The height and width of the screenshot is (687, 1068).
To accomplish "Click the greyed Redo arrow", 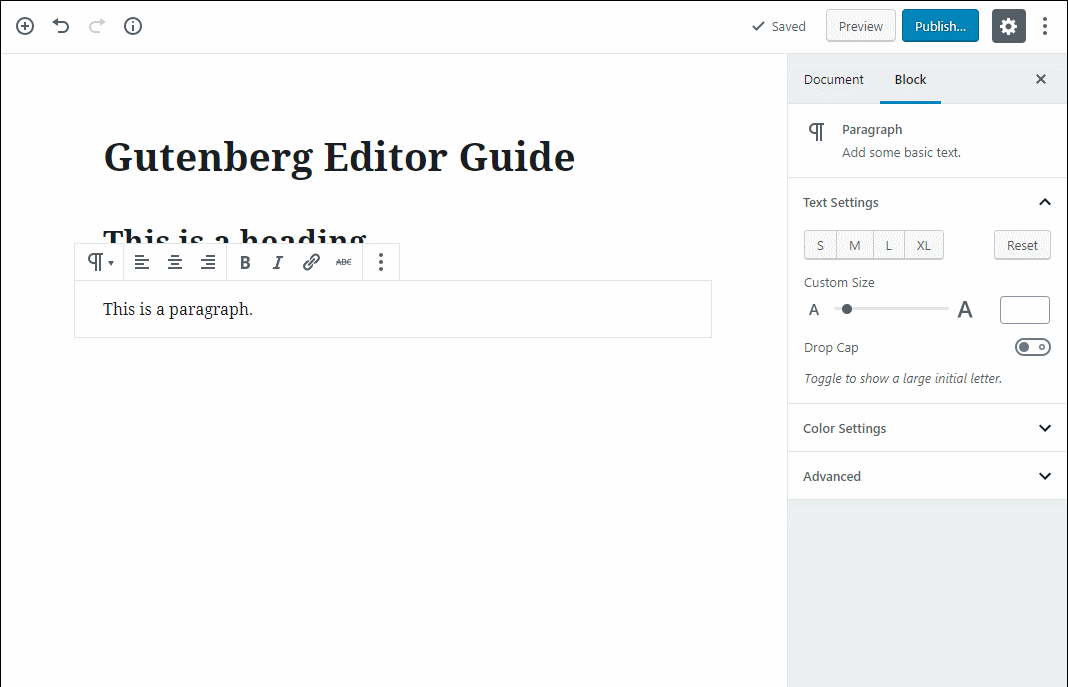I will 97,26.
